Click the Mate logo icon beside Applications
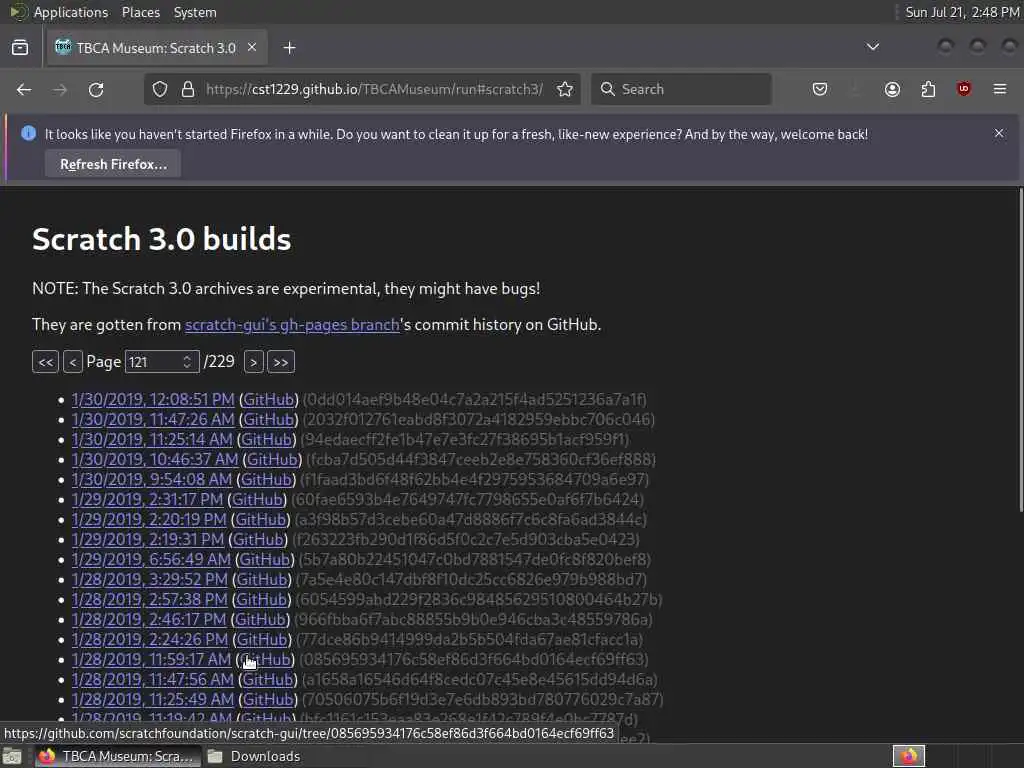The width and height of the screenshot is (1024, 768). pyautogui.click(x=18, y=12)
